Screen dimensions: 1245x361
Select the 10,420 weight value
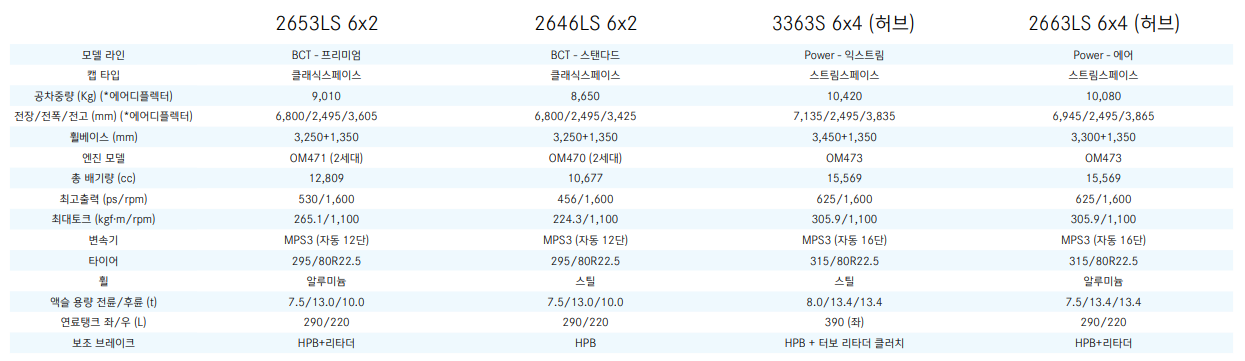pos(845,96)
